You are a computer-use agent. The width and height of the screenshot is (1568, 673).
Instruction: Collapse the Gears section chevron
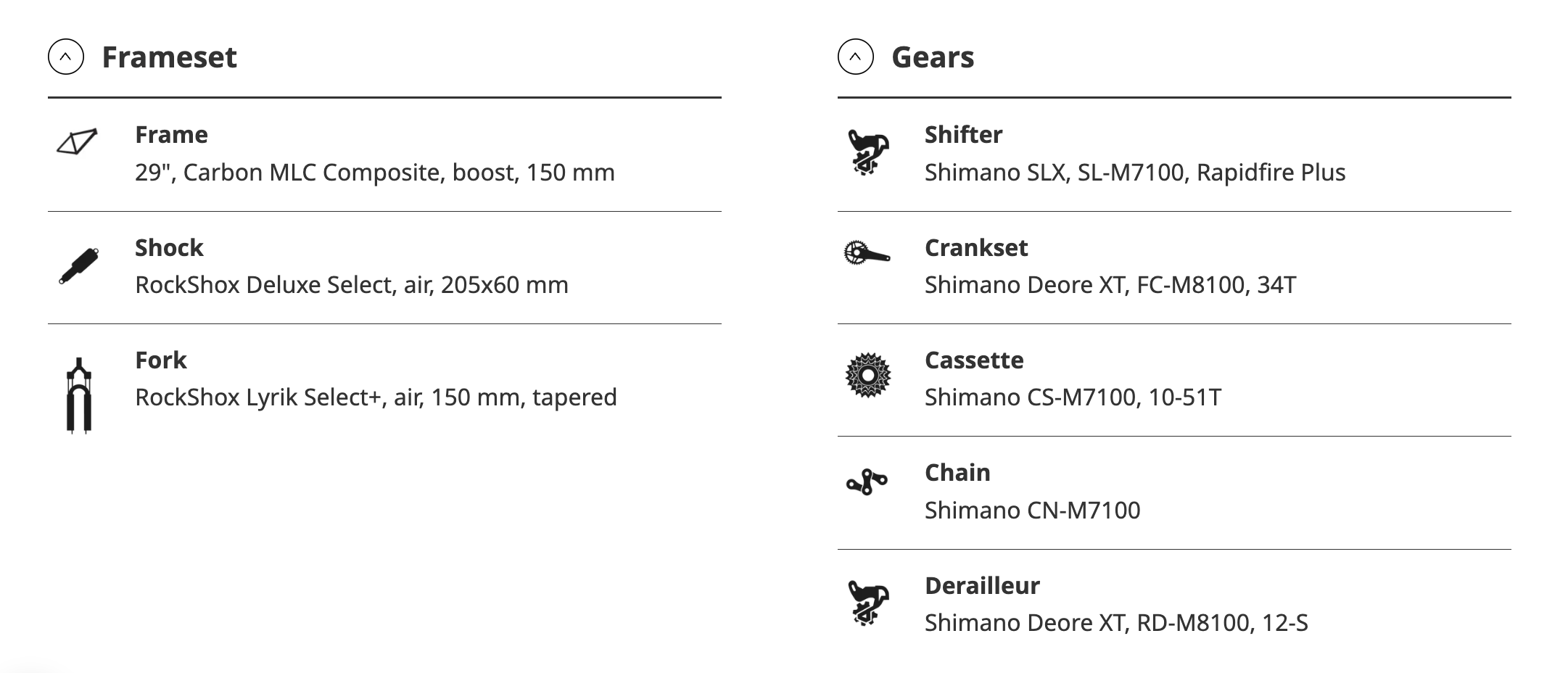pos(856,57)
